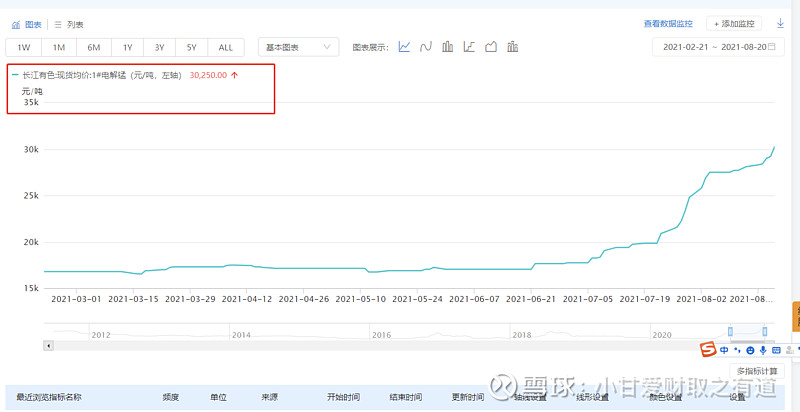Select the line chart display icon
This screenshot has width=800, height=412.
point(405,47)
